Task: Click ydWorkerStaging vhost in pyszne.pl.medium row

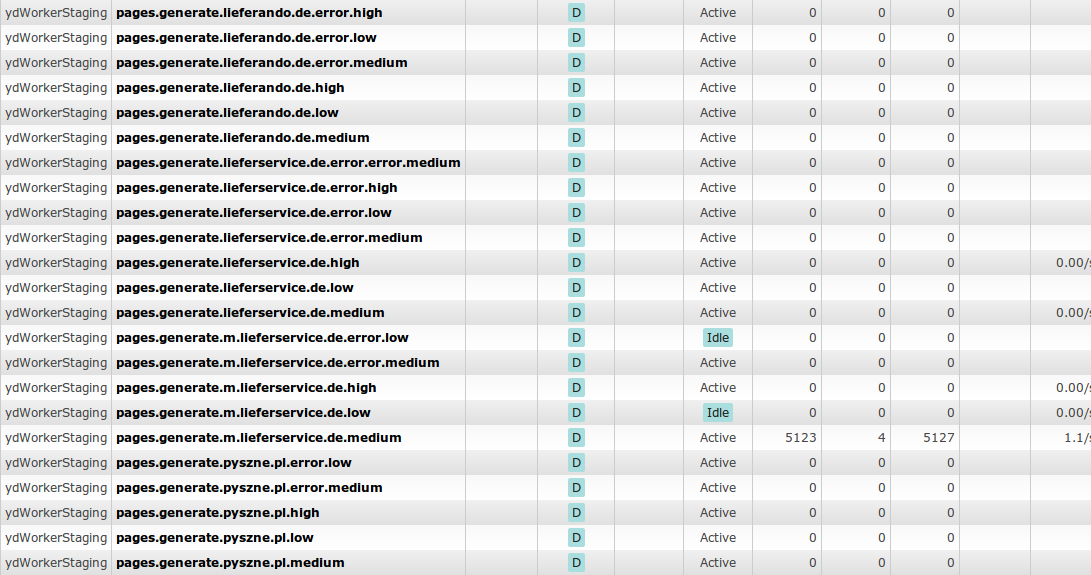Action: pos(56,563)
